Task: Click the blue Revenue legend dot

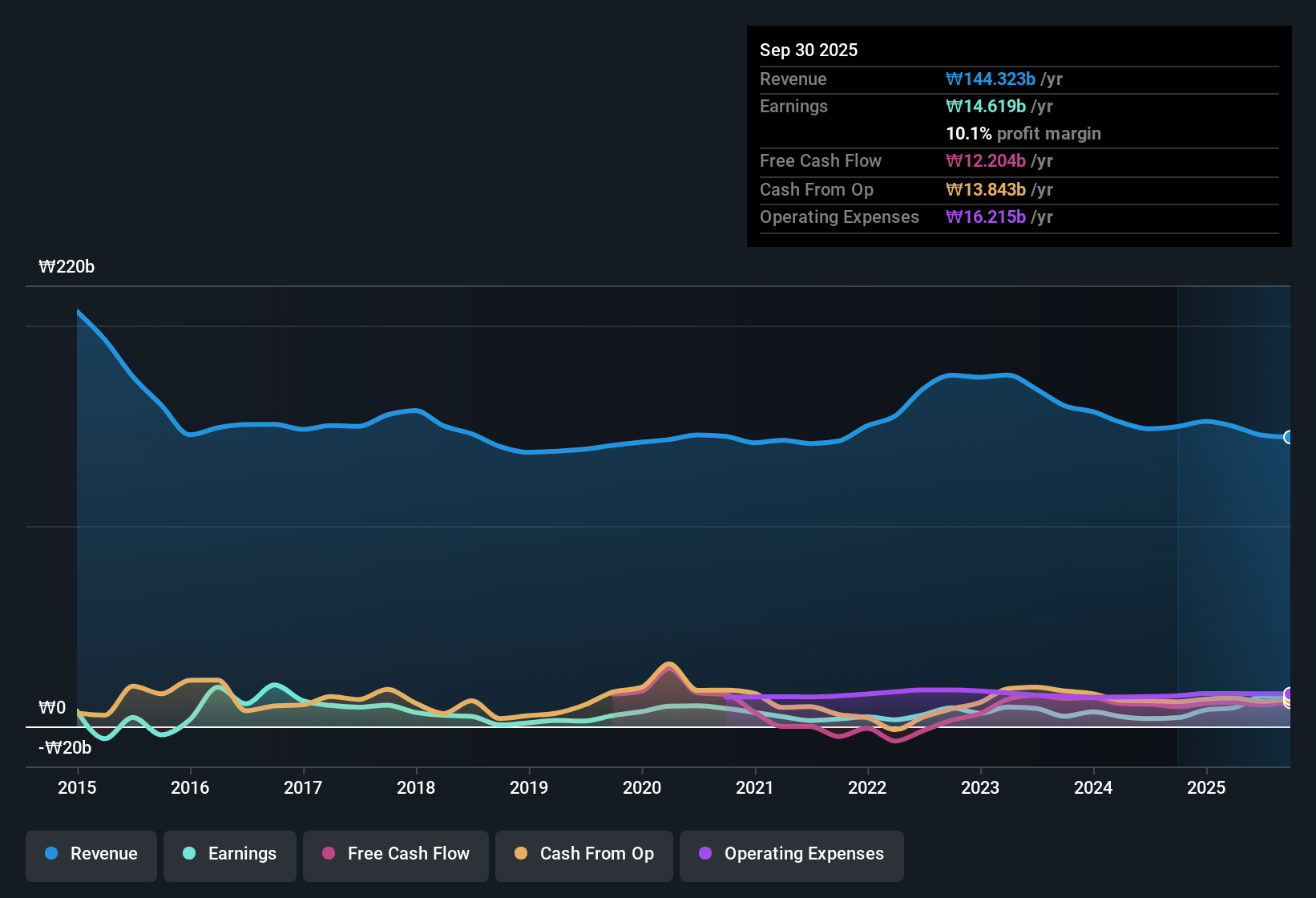Action: point(51,854)
